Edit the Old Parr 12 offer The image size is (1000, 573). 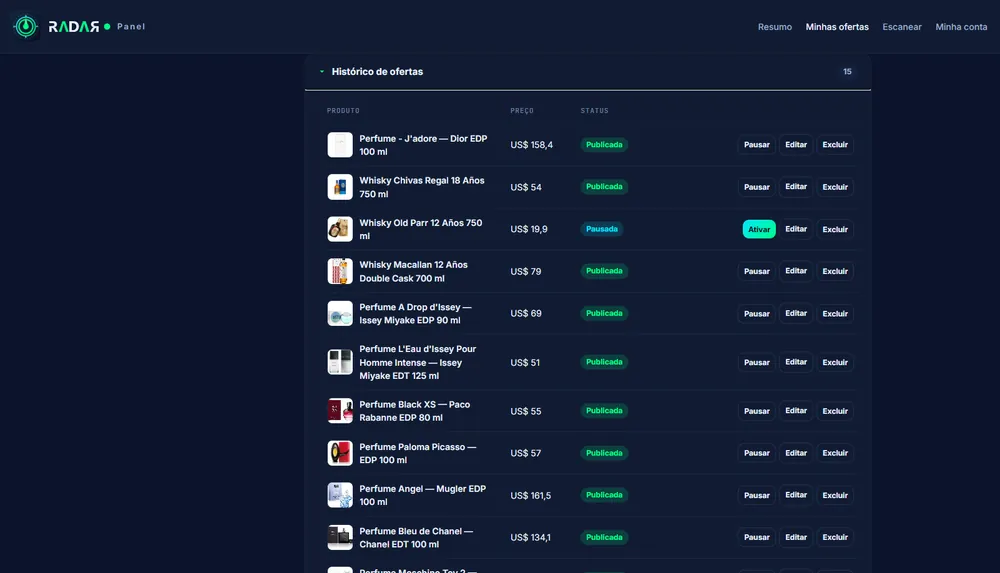click(796, 229)
